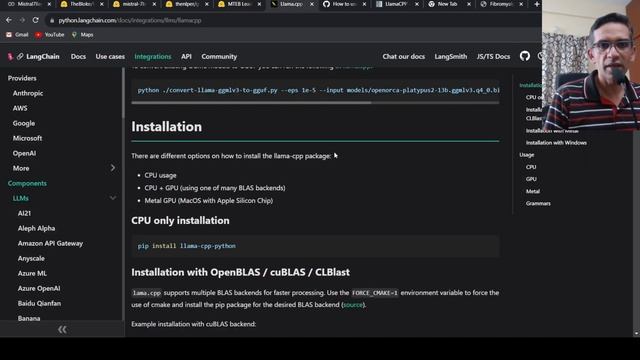Open Anyscale LLM page

pyautogui.click(x=31, y=258)
